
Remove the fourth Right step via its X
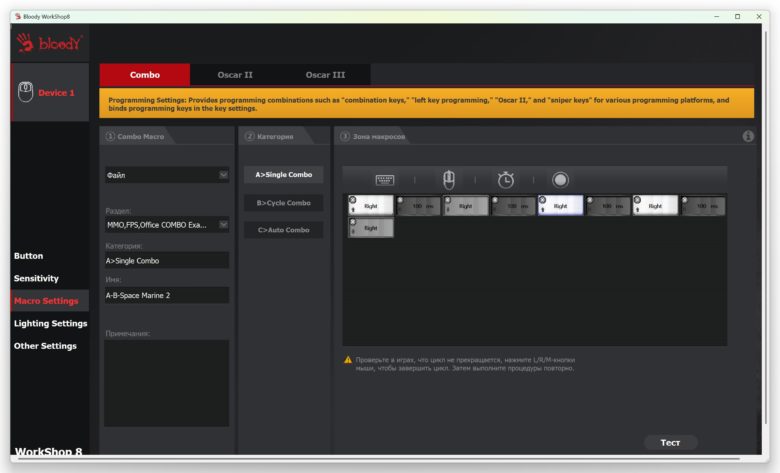coord(637,200)
